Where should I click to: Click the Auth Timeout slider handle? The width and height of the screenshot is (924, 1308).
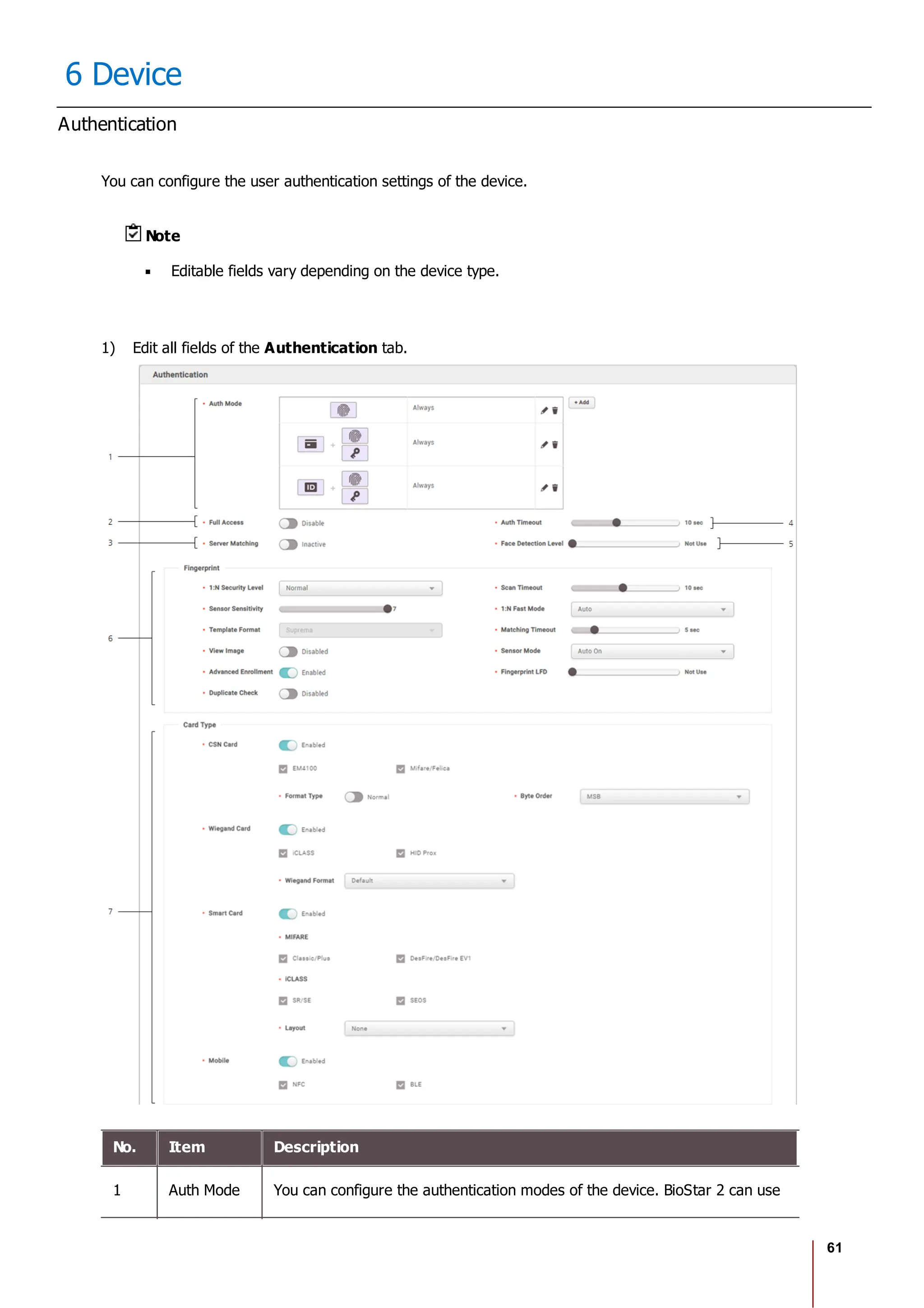(x=617, y=522)
